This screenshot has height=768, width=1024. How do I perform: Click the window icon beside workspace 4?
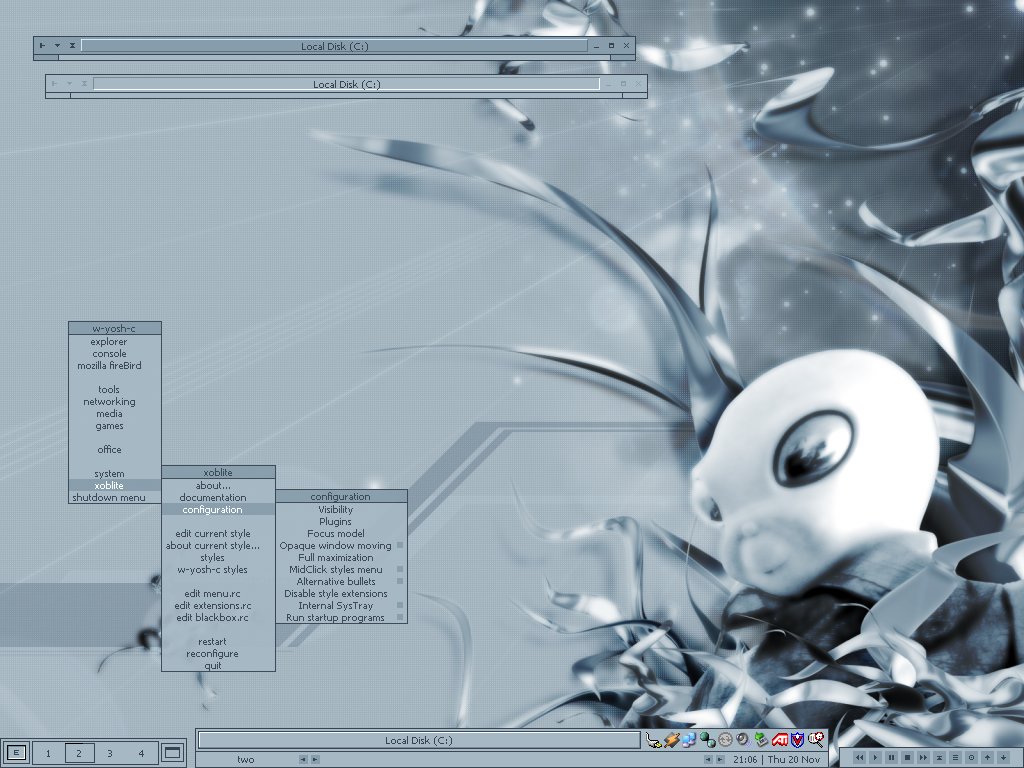pos(172,752)
